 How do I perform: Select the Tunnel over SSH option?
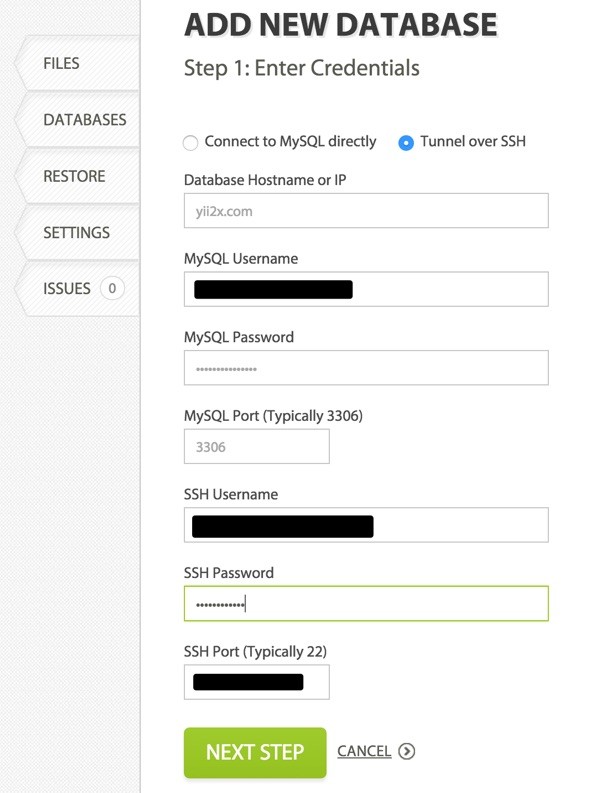[406, 143]
